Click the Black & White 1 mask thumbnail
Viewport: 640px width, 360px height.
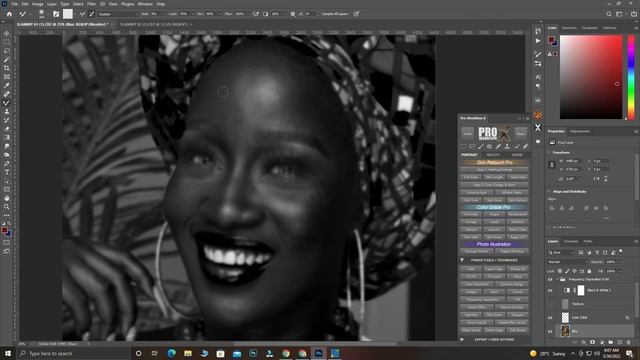tap(581, 290)
